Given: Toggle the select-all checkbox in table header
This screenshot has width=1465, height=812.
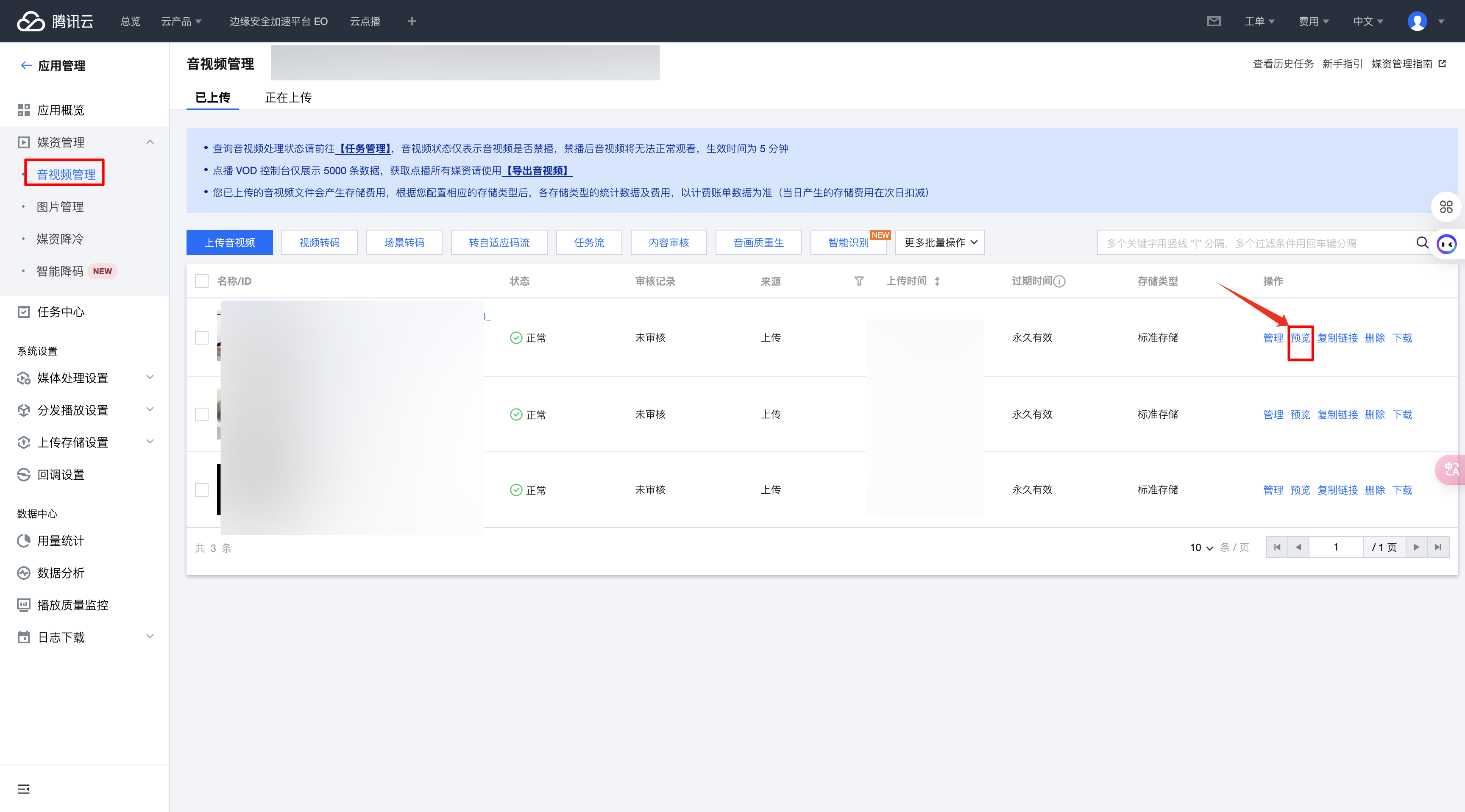Looking at the screenshot, I should [x=202, y=281].
